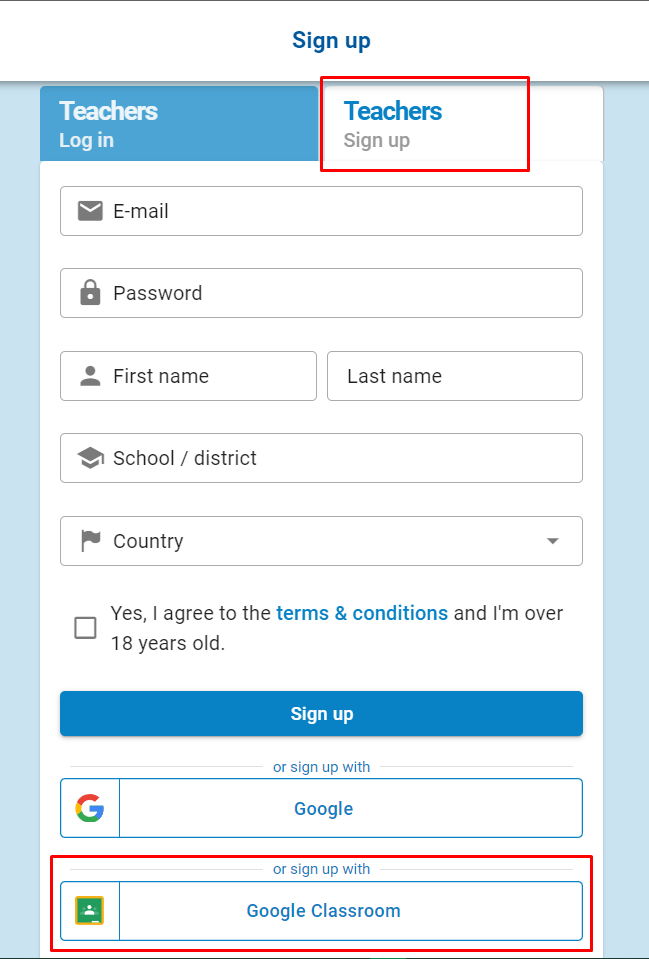Open the terms & conditions link
Screen dimensions: 649x959
coord(362,613)
